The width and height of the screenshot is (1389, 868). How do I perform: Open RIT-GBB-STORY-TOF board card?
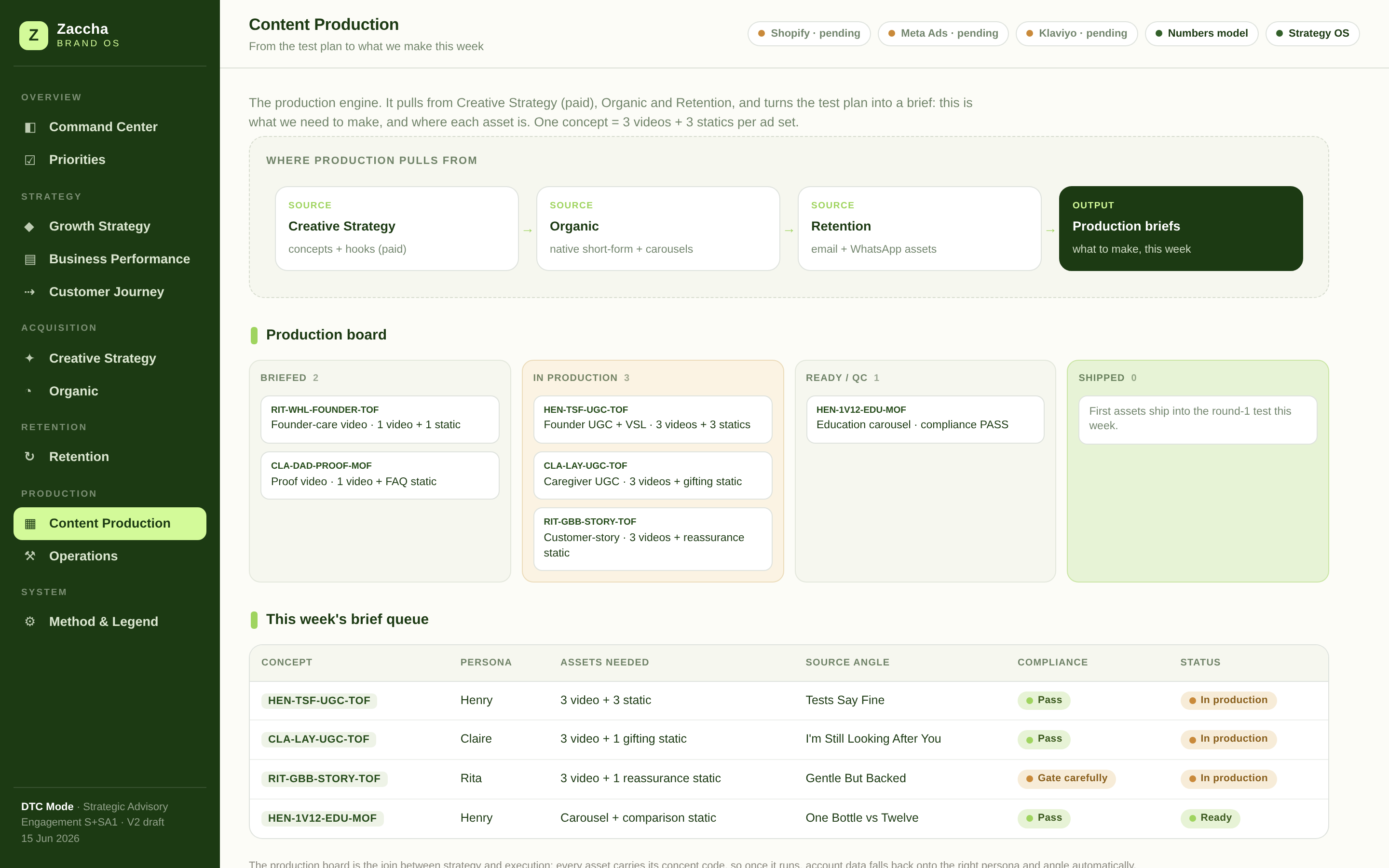[x=653, y=539]
